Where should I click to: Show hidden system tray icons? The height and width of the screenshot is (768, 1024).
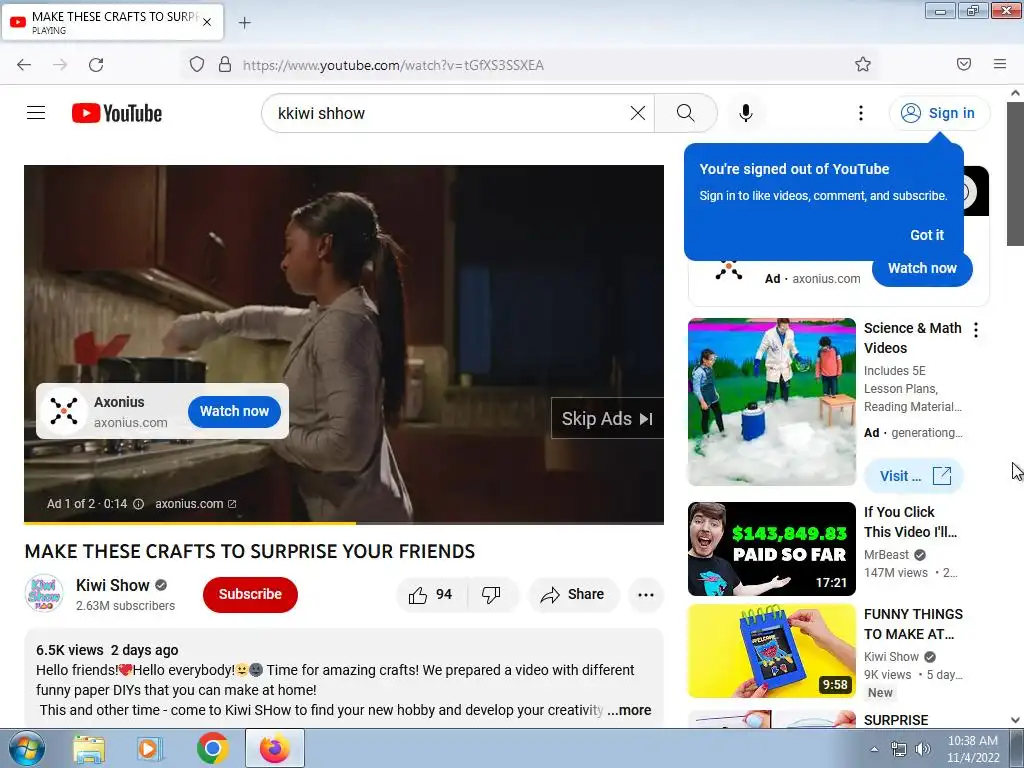874,749
